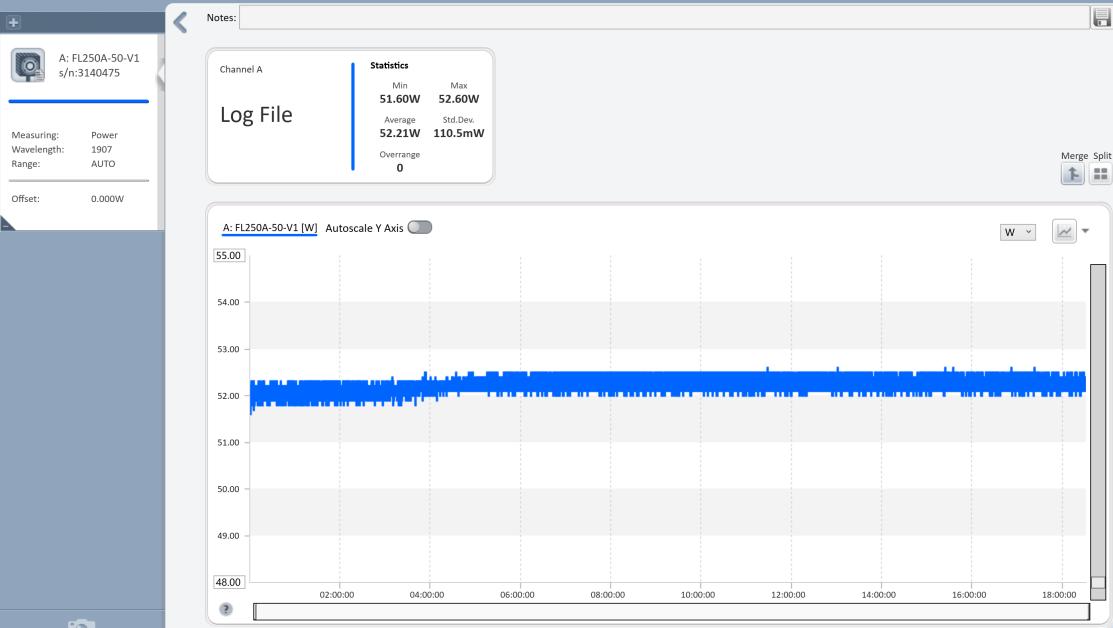Click the Log File channel label
Screen dimensions: 1113x628
point(256,114)
